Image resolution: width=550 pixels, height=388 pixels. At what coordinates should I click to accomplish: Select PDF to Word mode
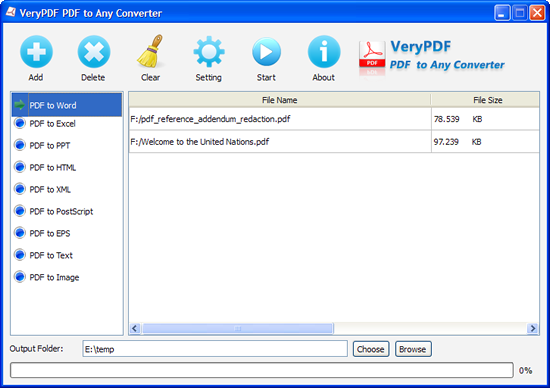tap(67, 105)
